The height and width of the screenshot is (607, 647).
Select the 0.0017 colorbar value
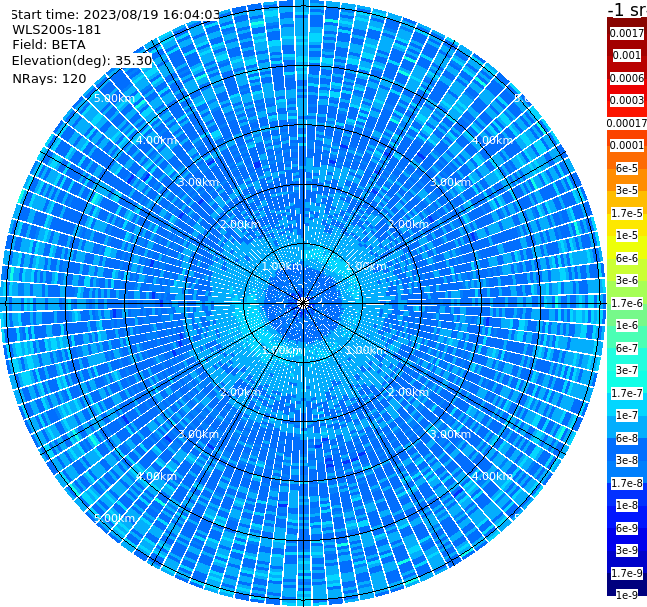pyautogui.click(x=627, y=33)
